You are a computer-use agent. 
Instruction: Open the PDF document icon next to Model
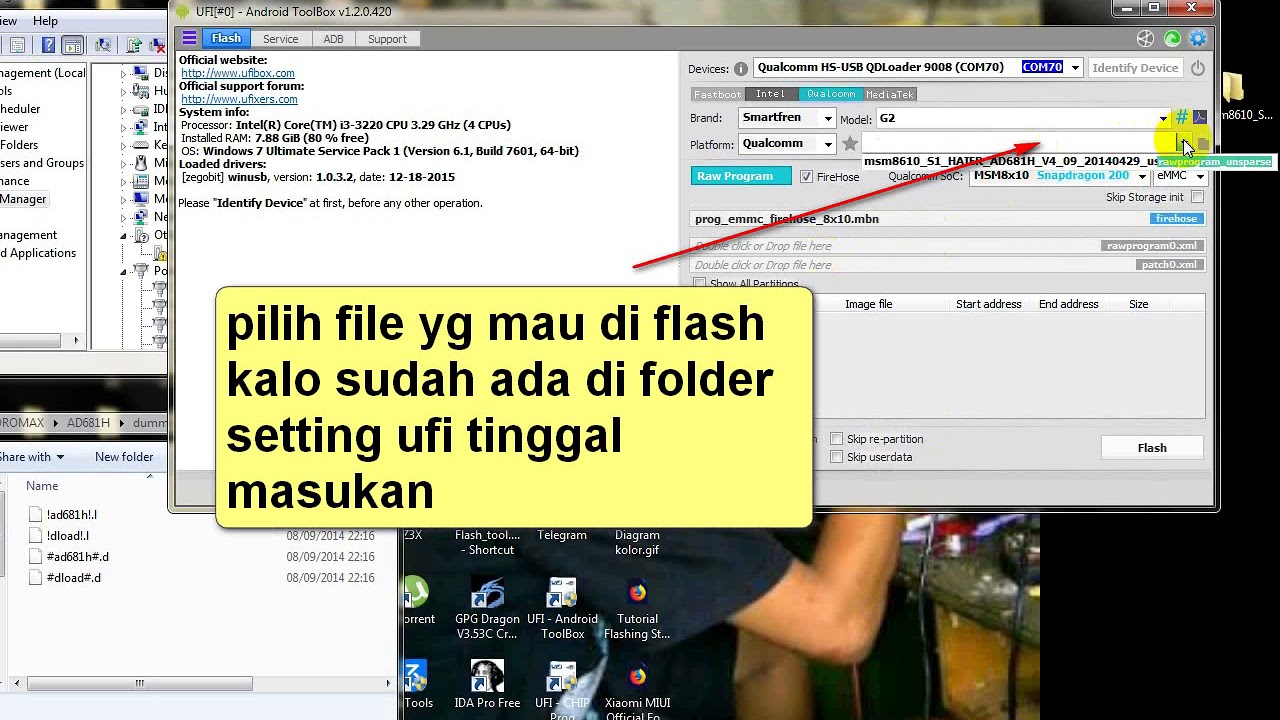1200,118
